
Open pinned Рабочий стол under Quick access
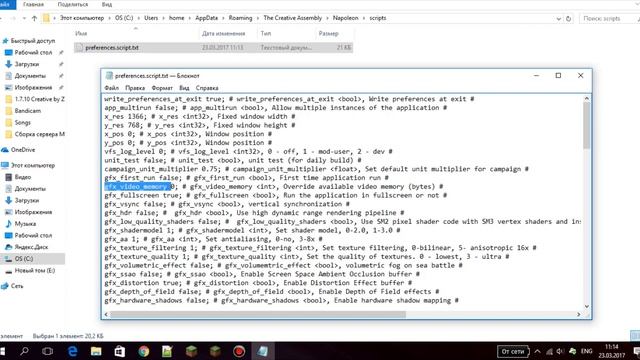click(x=33, y=52)
